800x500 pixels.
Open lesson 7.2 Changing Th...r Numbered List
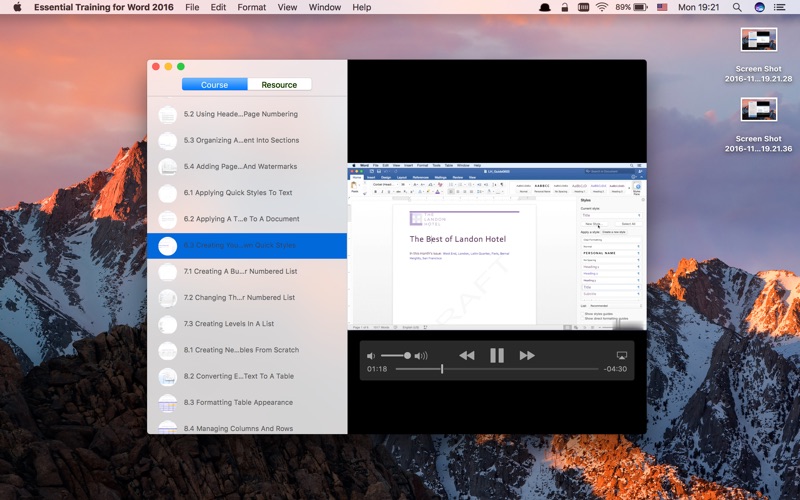click(247, 297)
